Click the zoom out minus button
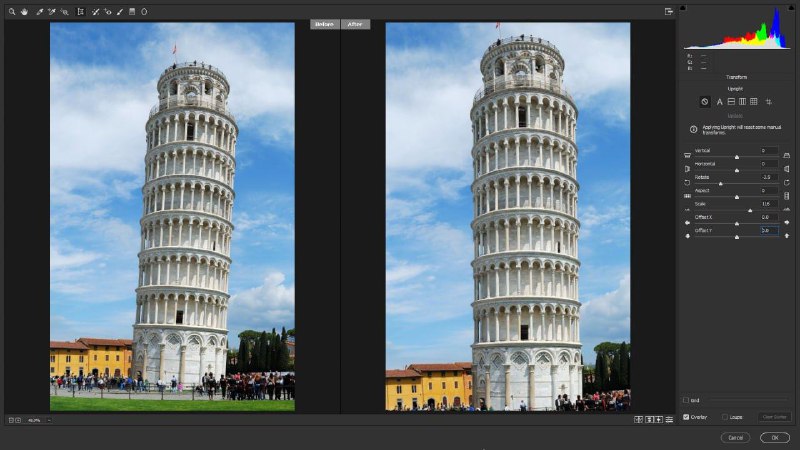Image resolution: width=800 pixels, height=450 pixels. 11,420
